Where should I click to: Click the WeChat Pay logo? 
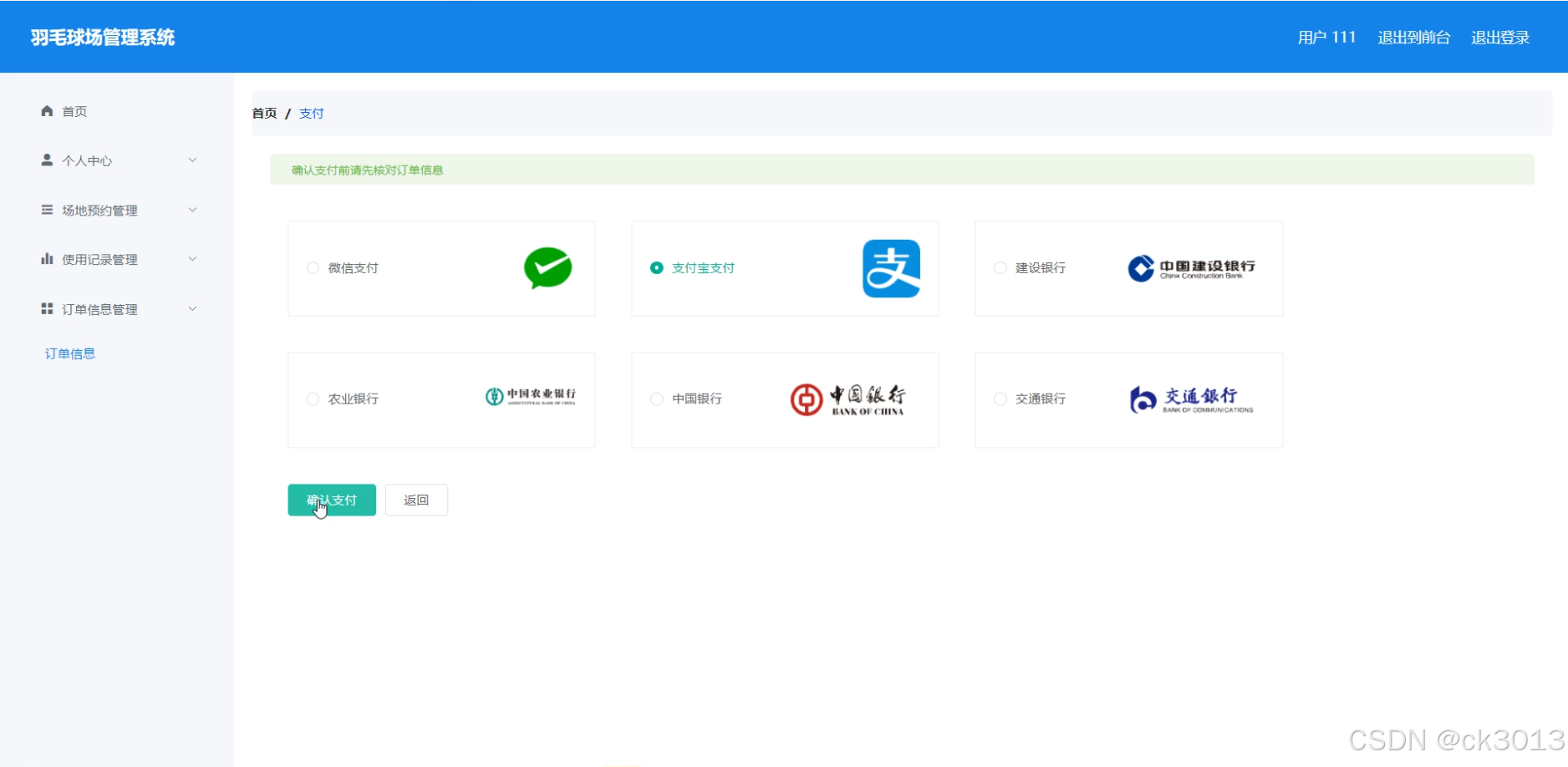tap(548, 268)
